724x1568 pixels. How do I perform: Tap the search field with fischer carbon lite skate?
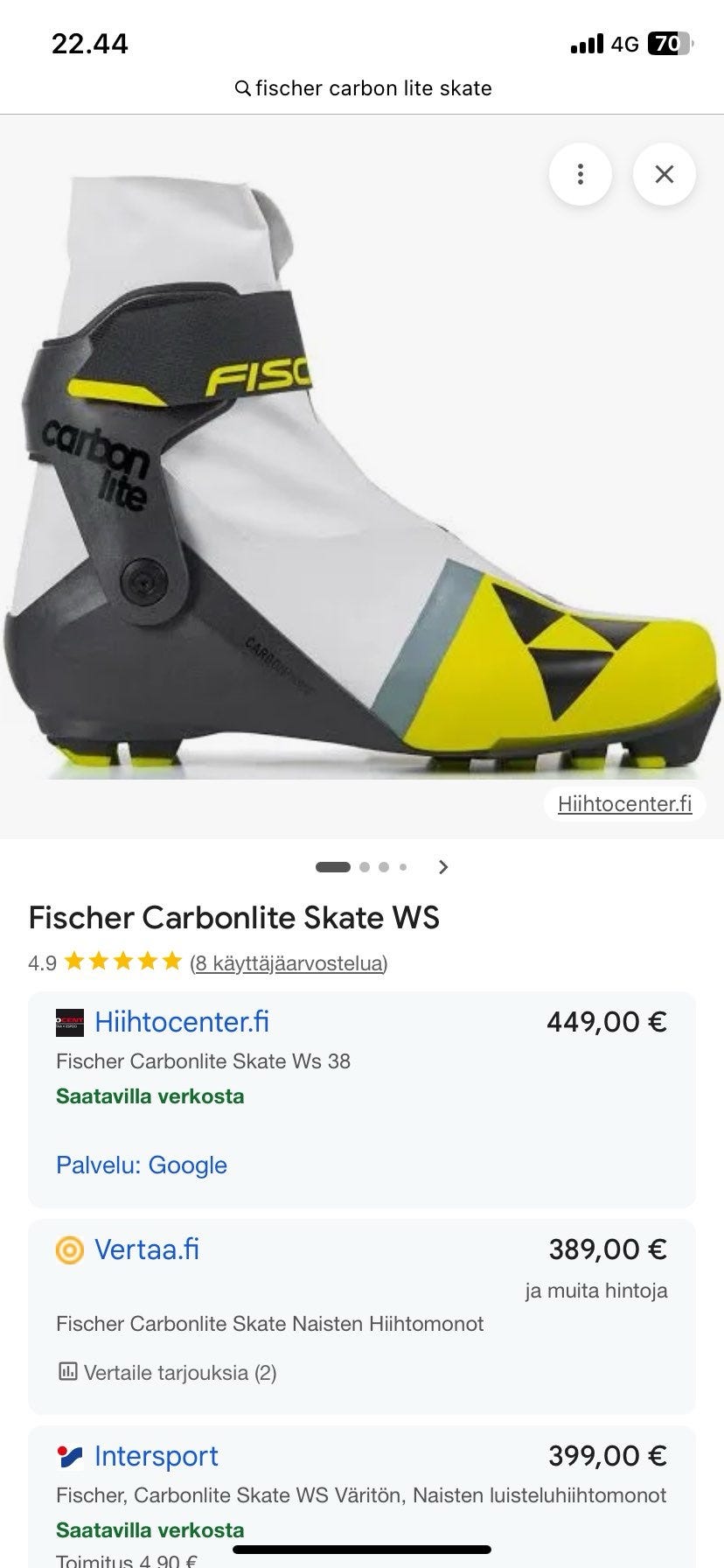362,88
